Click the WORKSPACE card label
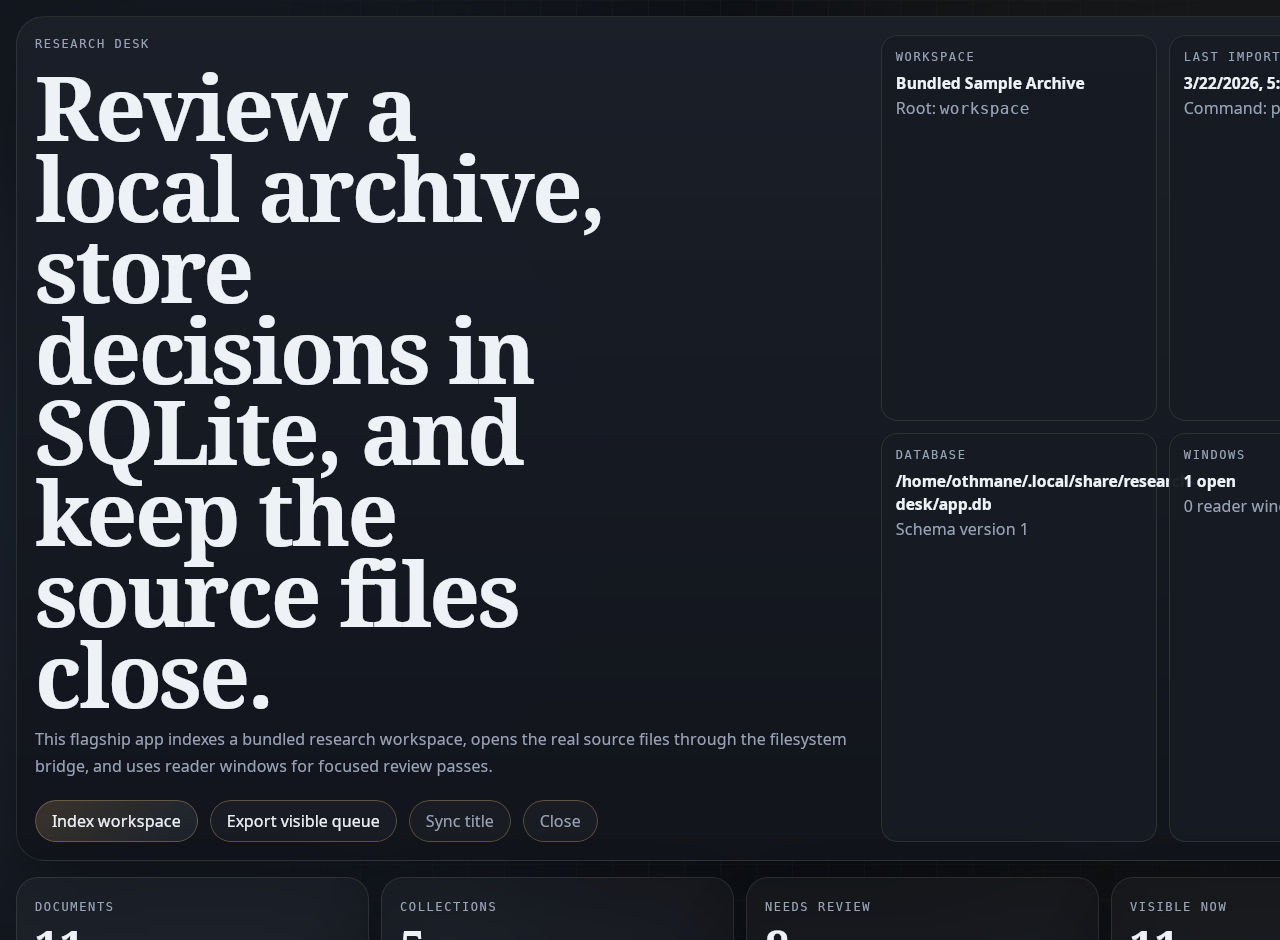The height and width of the screenshot is (940, 1280). [935, 57]
